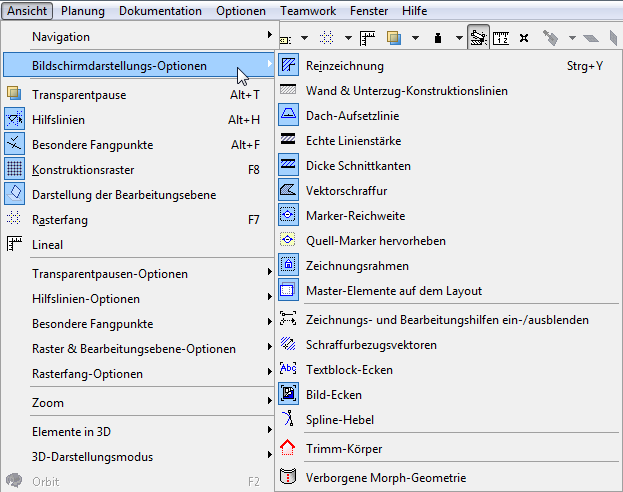Click the Bild-Ecken icon
The width and height of the screenshot is (623, 492).
pyautogui.click(x=288, y=394)
